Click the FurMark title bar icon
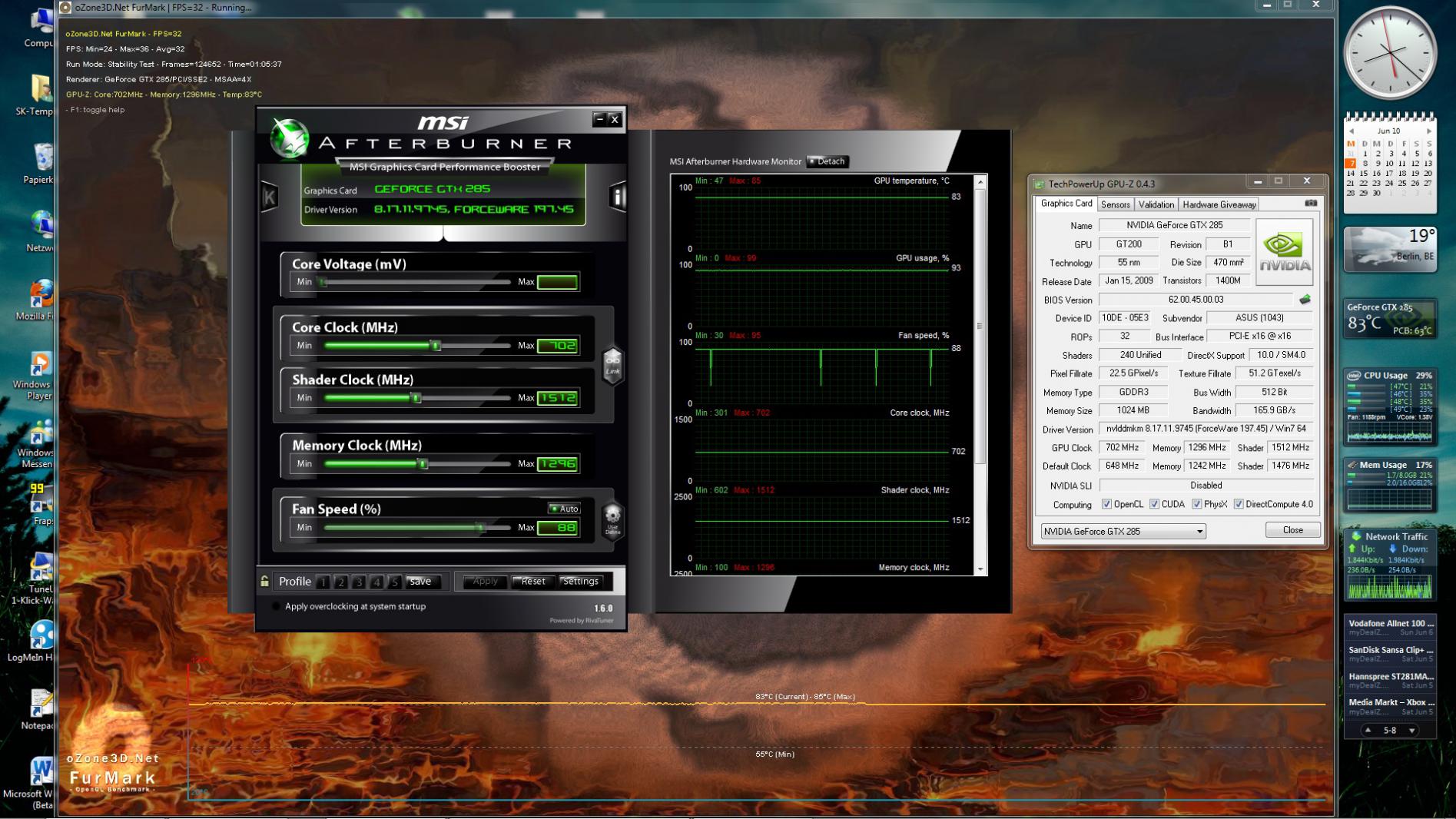 click(x=65, y=8)
